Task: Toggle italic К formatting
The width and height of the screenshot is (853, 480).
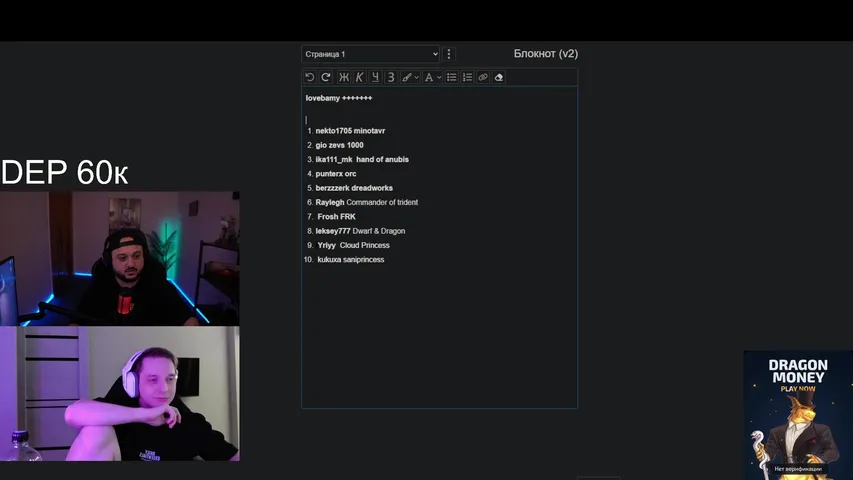Action: 360,77
